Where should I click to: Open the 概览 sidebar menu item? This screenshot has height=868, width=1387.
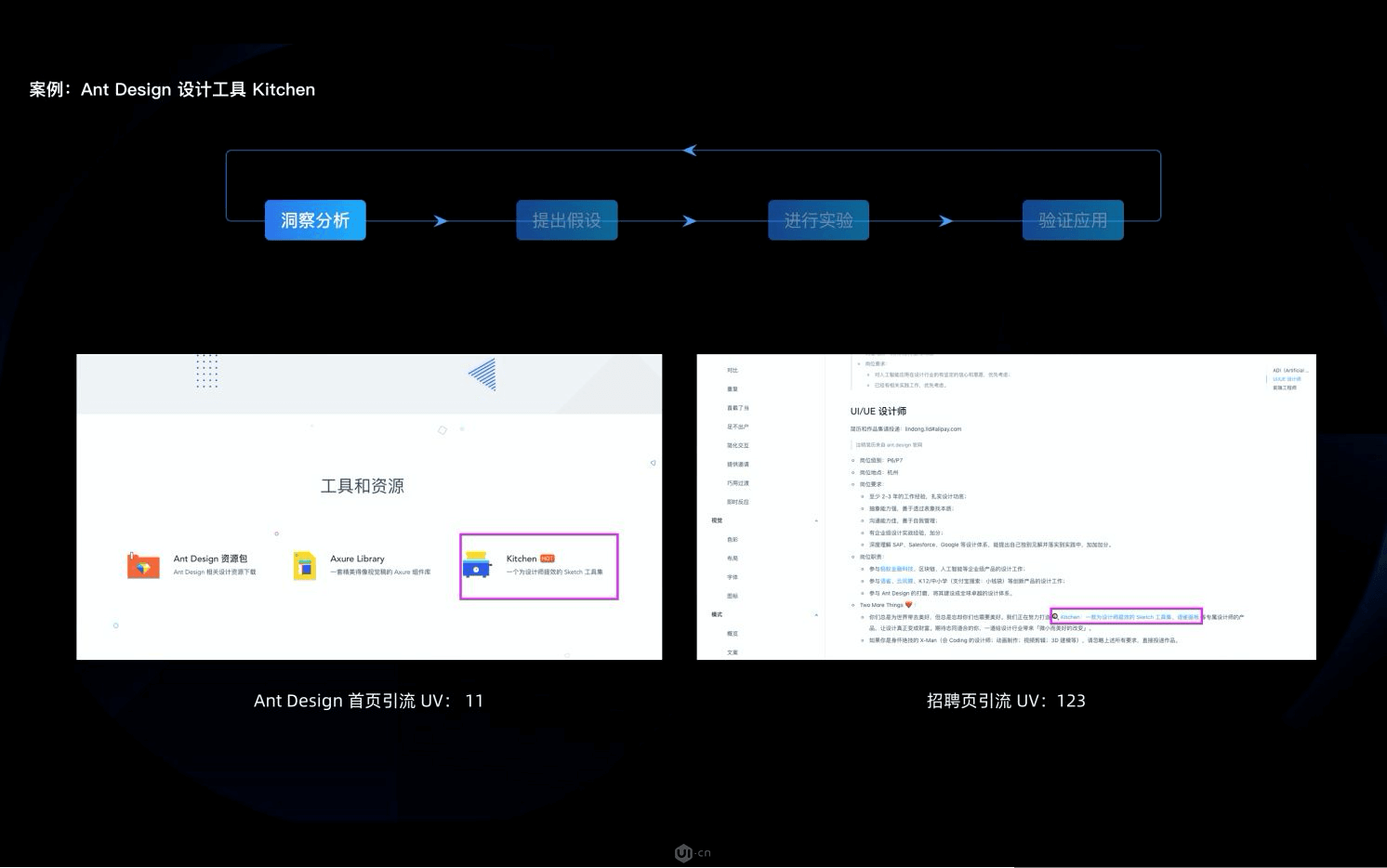pos(733,634)
